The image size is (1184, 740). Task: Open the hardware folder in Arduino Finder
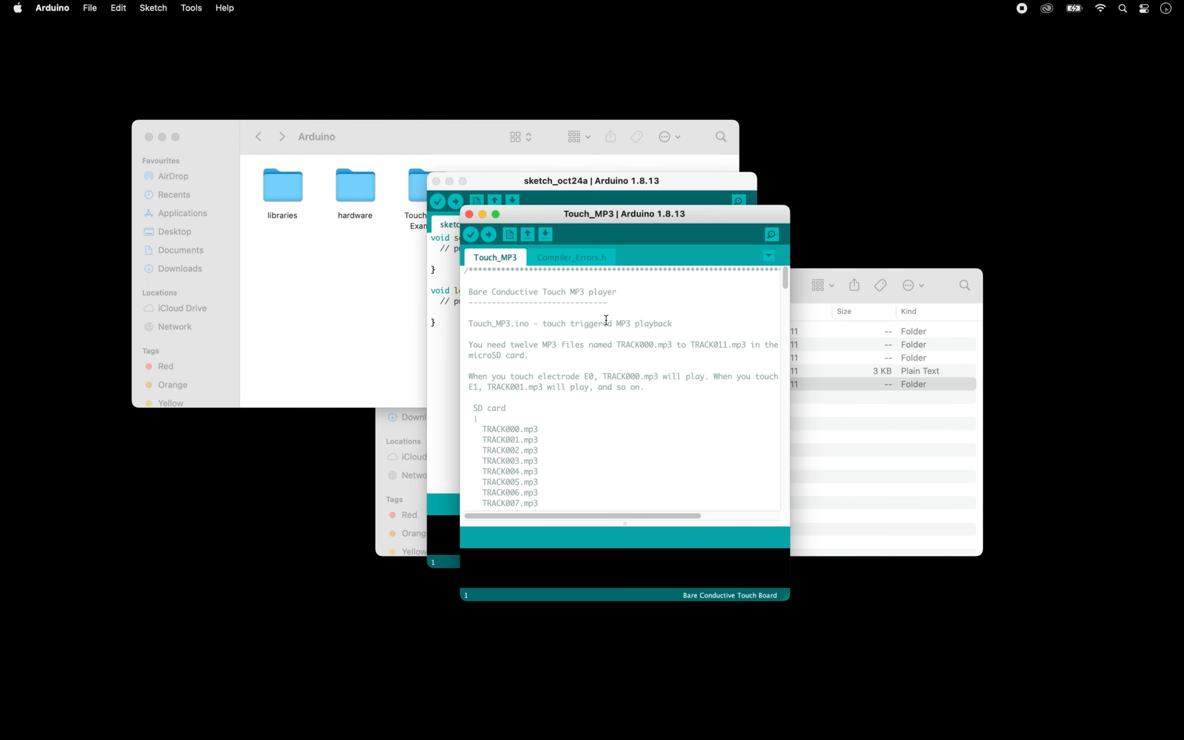(355, 194)
